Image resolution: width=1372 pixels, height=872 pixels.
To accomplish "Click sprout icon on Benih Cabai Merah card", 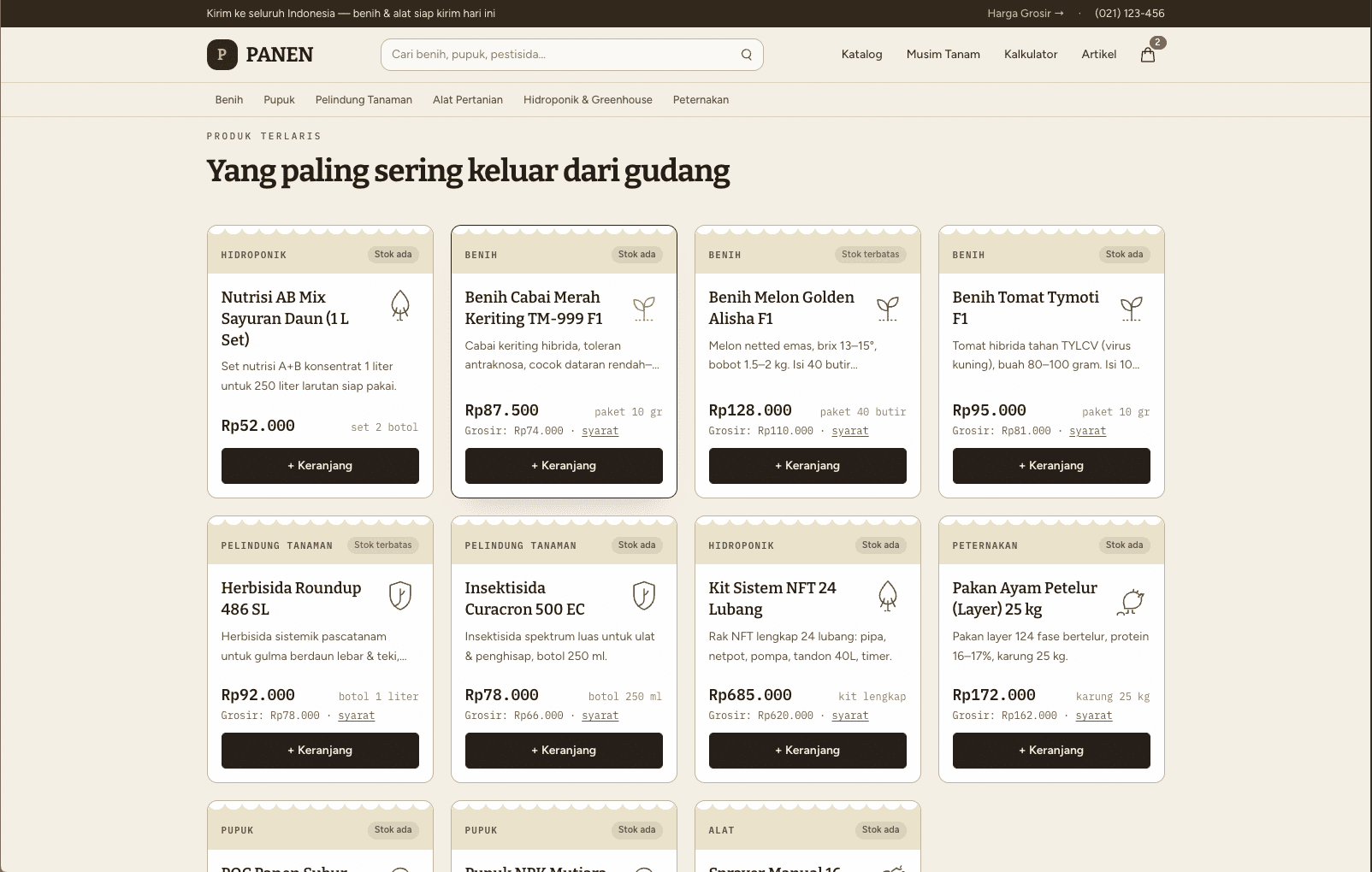I will [644, 309].
